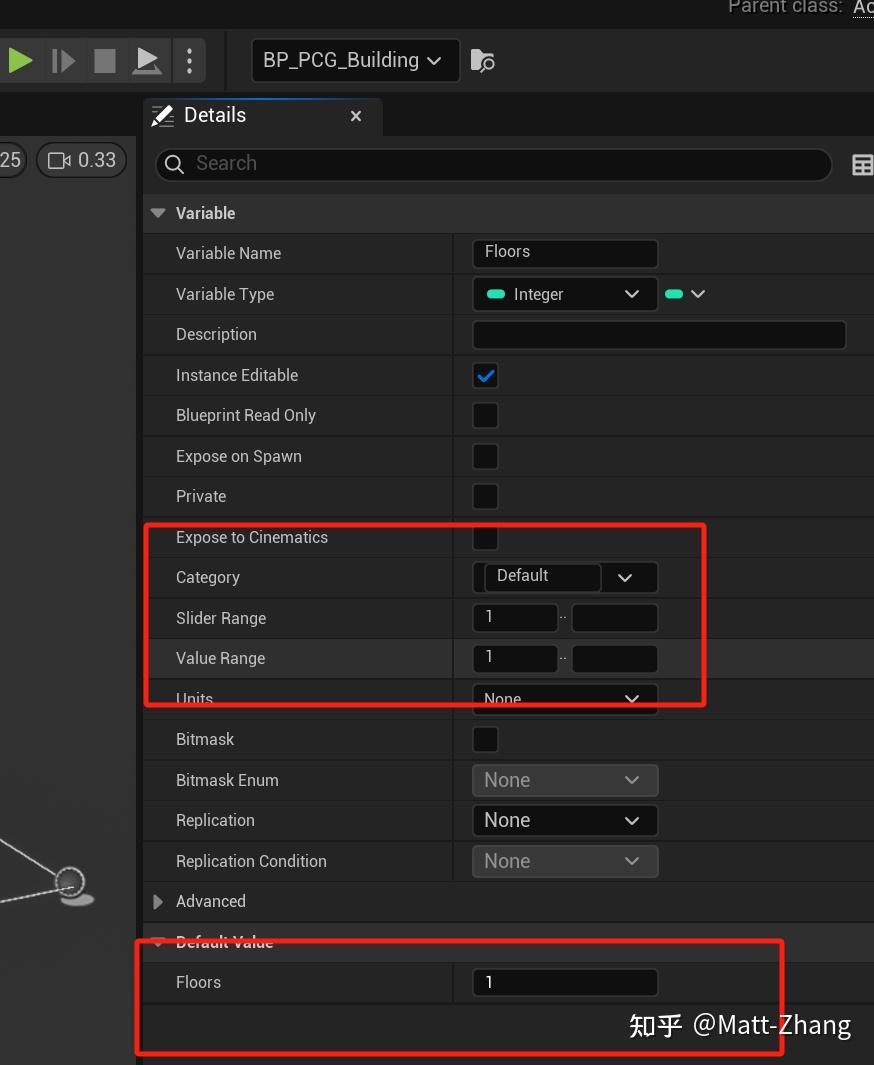Open the three-dot play options menu
The width and height of the screenshot is (874, 1065).
pyautogui.click(x=189, y=61)
